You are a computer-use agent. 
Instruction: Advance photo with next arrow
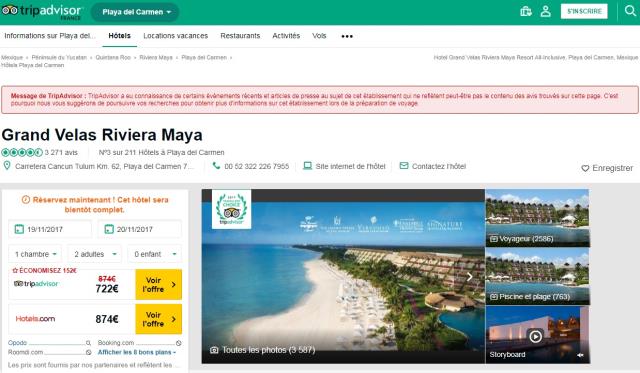[470, 277]
